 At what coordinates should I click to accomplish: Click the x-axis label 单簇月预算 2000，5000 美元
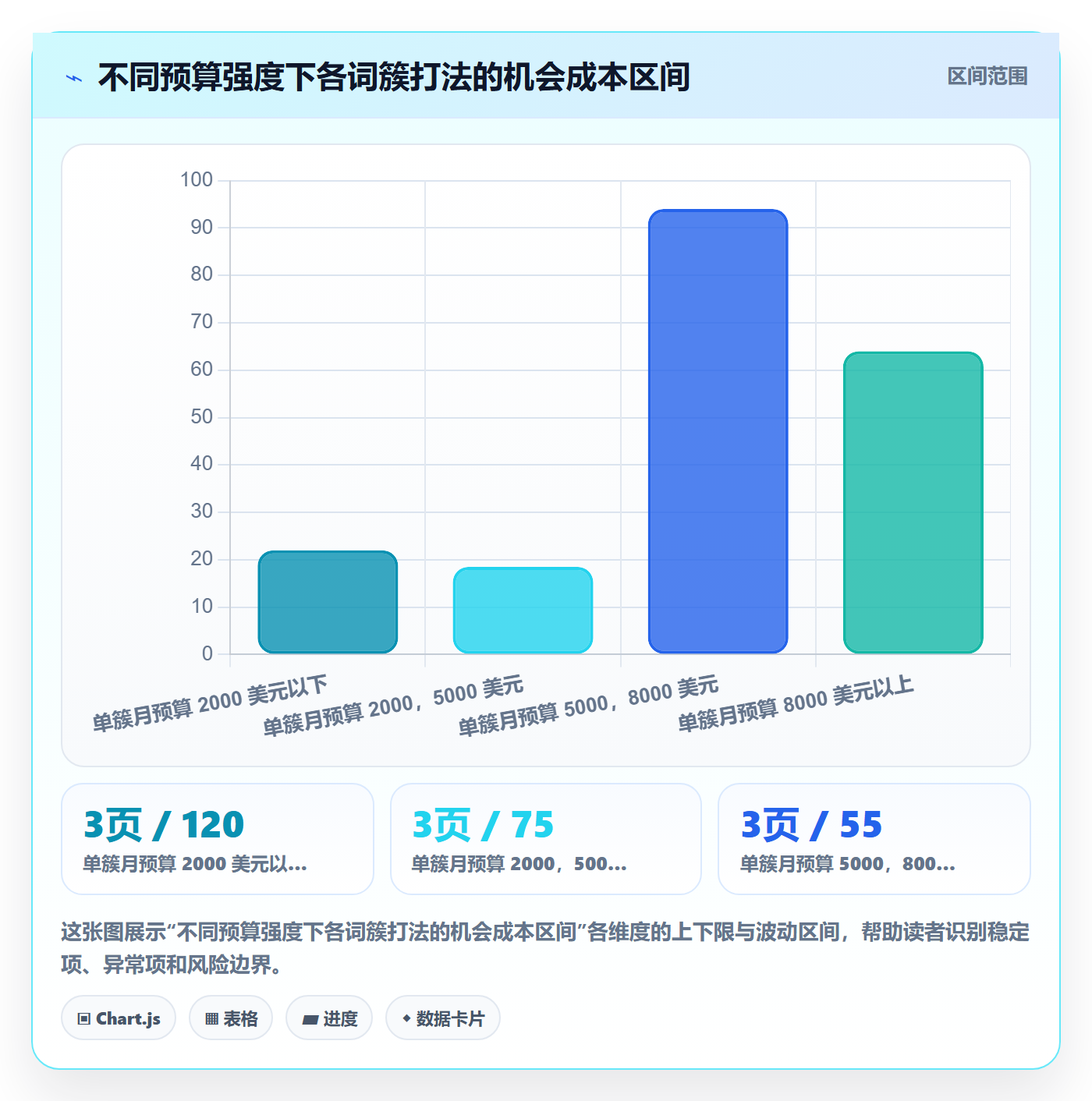[x=393, y=706]
